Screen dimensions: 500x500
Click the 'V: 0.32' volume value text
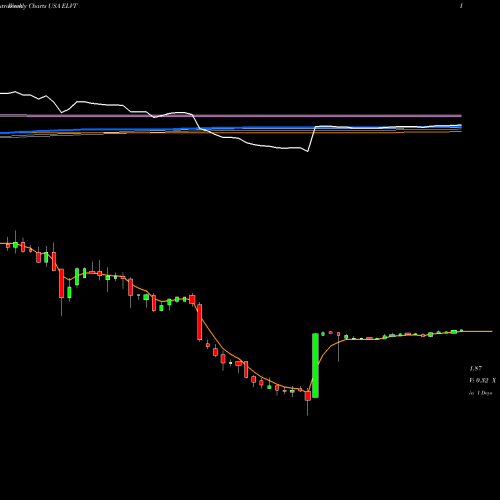tap(479, 380)
